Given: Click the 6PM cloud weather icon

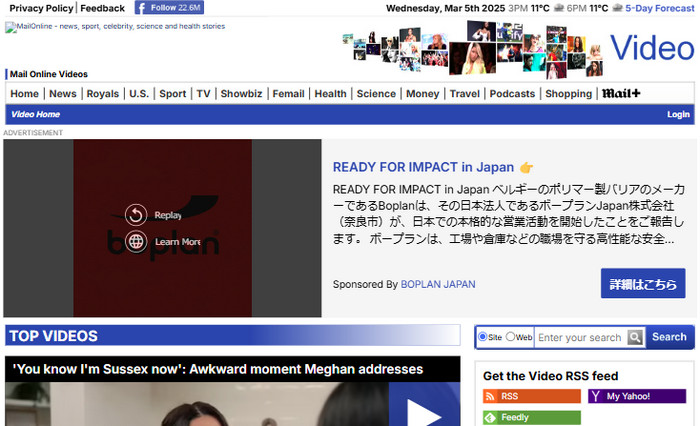Looking at the screenshot, I should pos(617,8).
